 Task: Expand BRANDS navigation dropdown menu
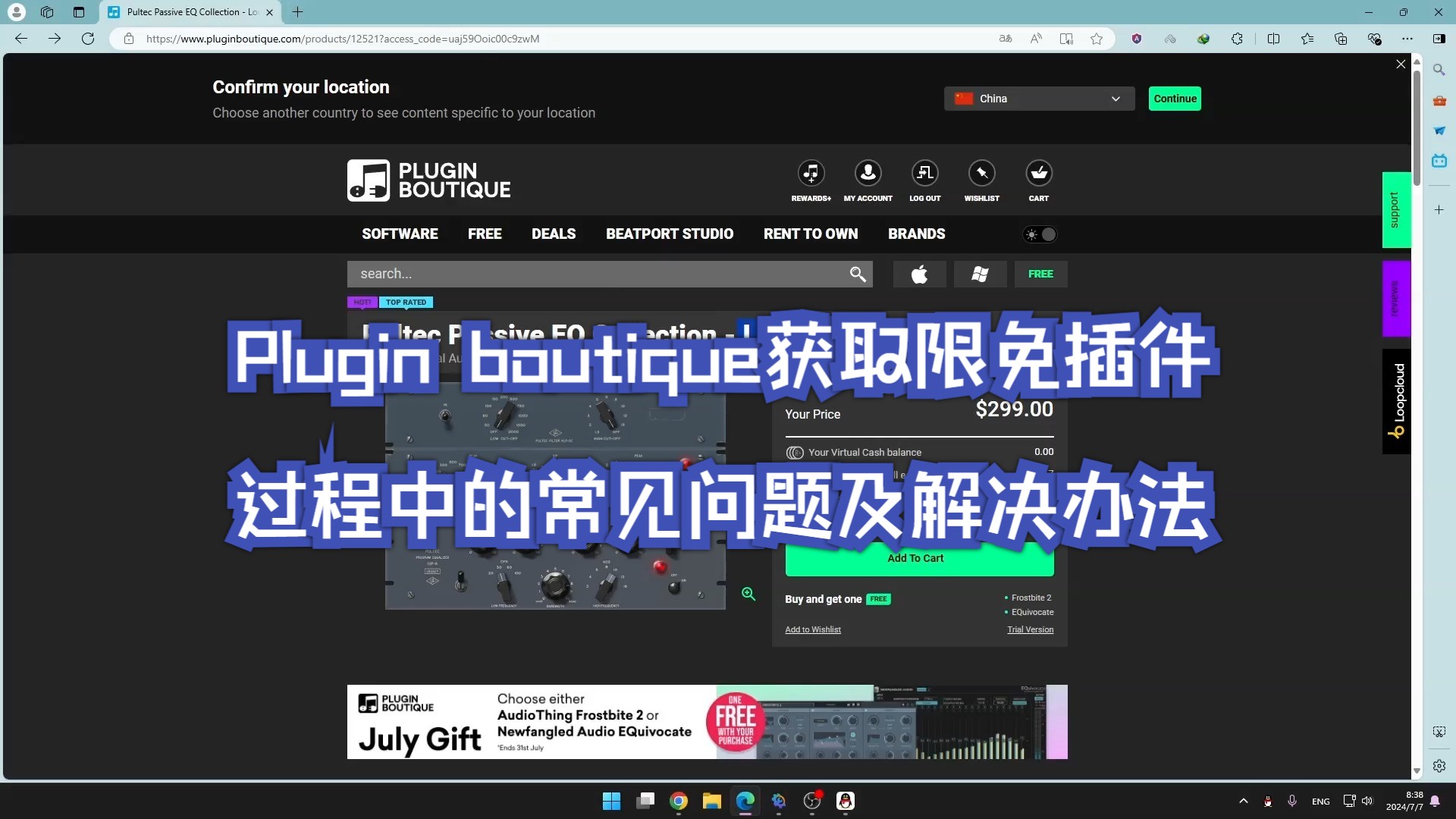(x=915, y=234)
